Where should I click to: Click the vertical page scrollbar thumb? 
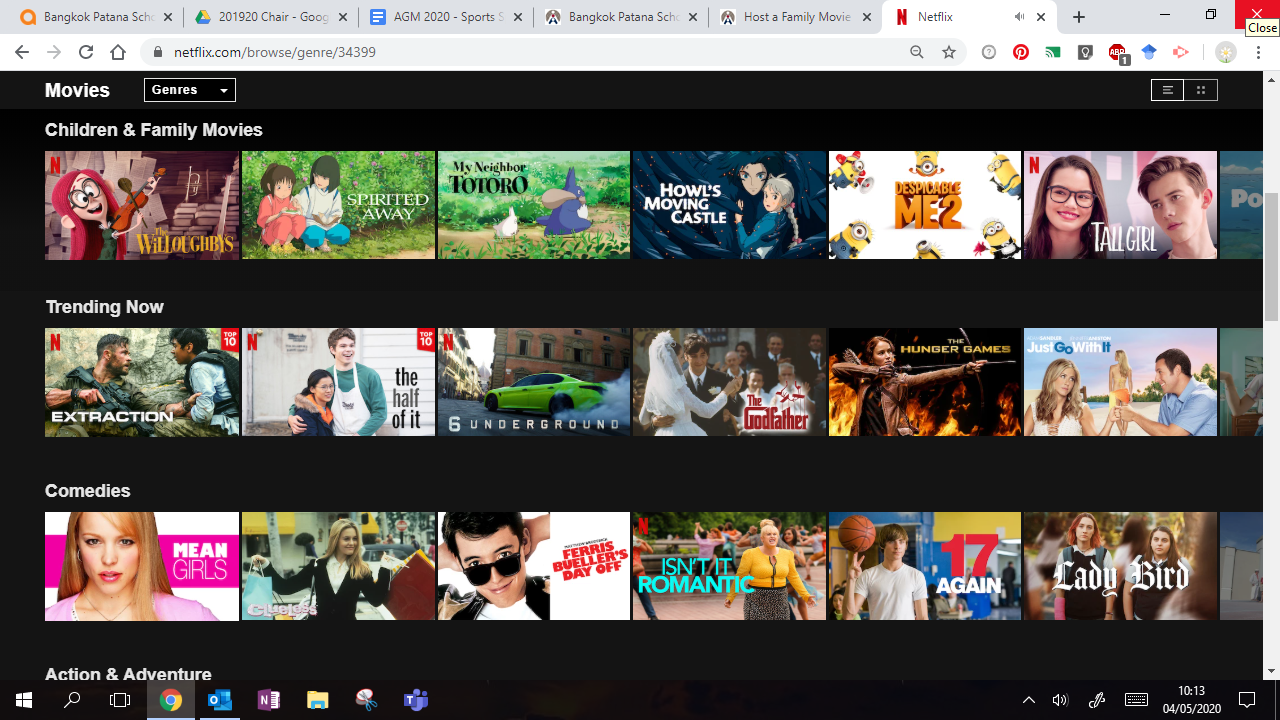[x=1271, y=256]
